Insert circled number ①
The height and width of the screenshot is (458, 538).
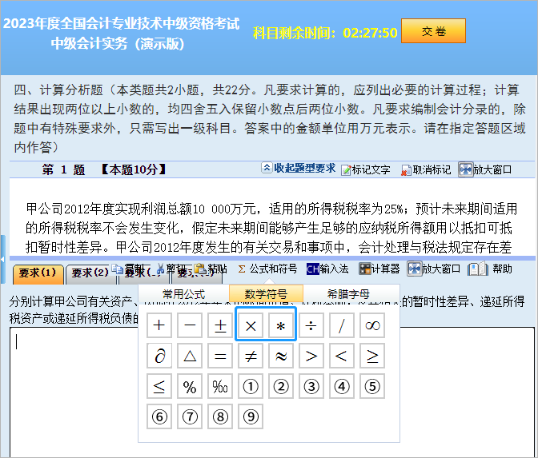point(250,386)
